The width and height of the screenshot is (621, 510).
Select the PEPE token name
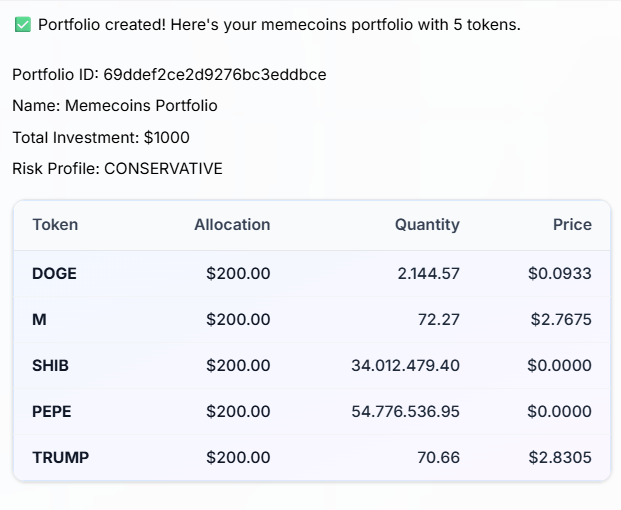(x=51, y=411)
